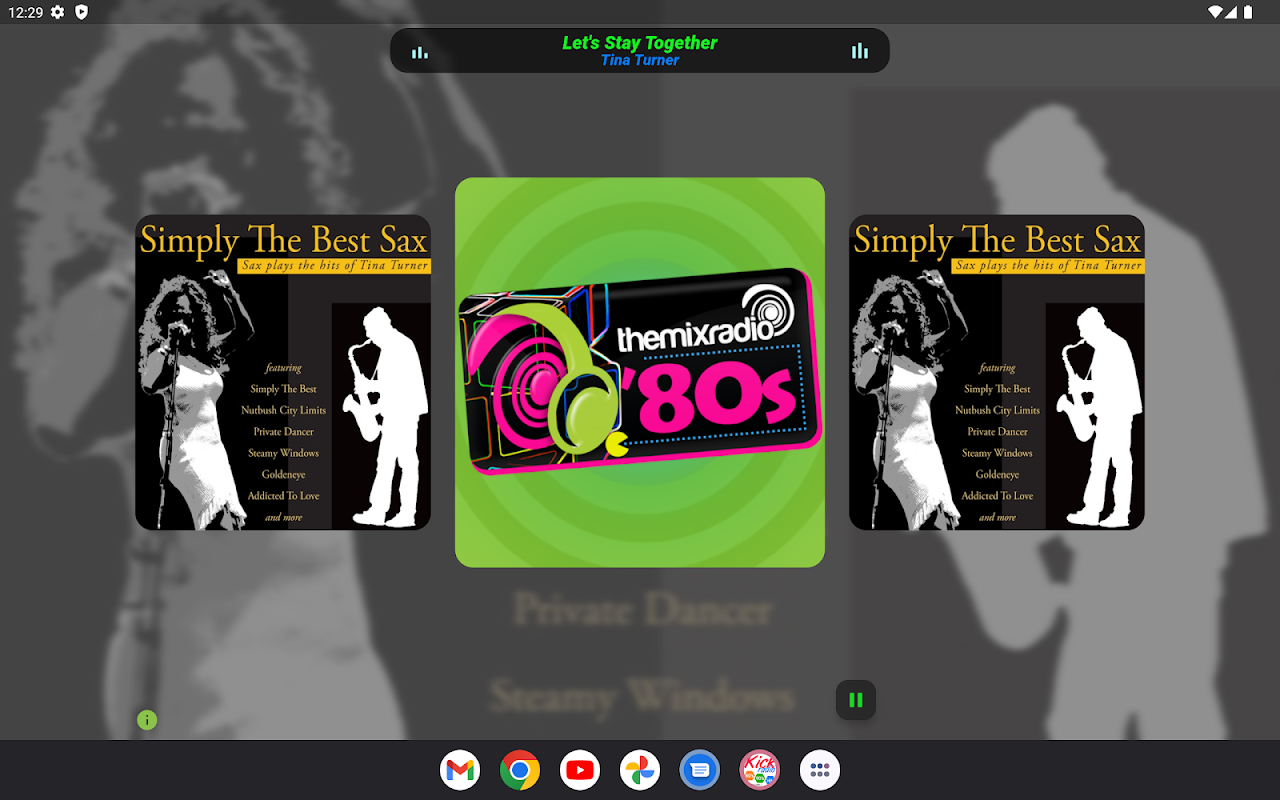Tap the battery indicator in the status bar
The width and height of the screenshot is (1280, 800).
1248,12
